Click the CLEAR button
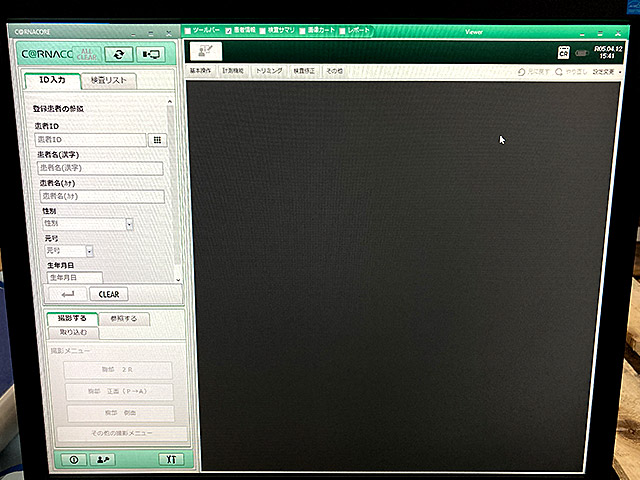The height and width of the screenshot is (480, 640). [x=109, y=294]
